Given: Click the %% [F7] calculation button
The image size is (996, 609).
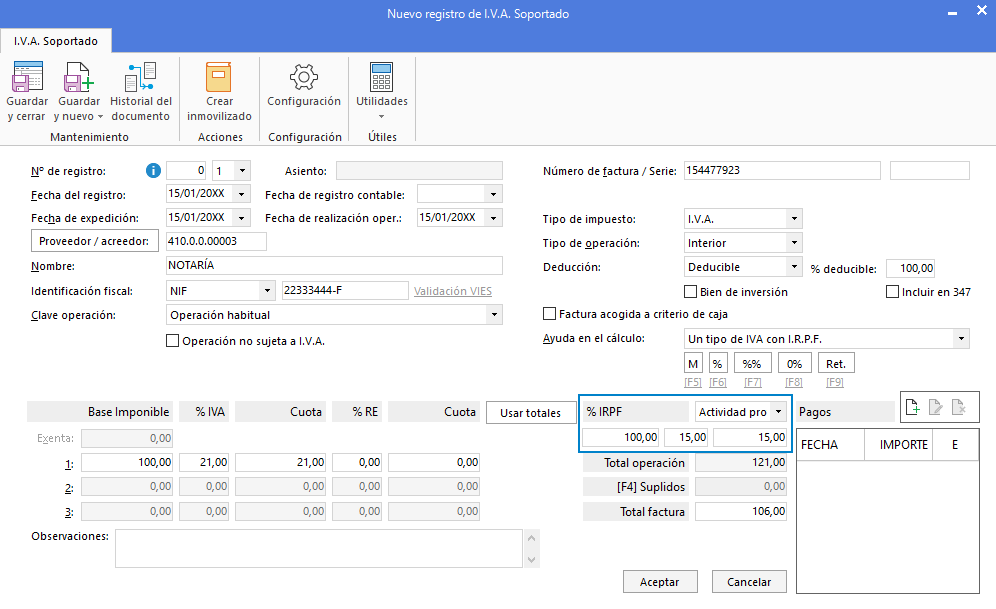Looking at the screenshot, I should (x=752, y=364).
